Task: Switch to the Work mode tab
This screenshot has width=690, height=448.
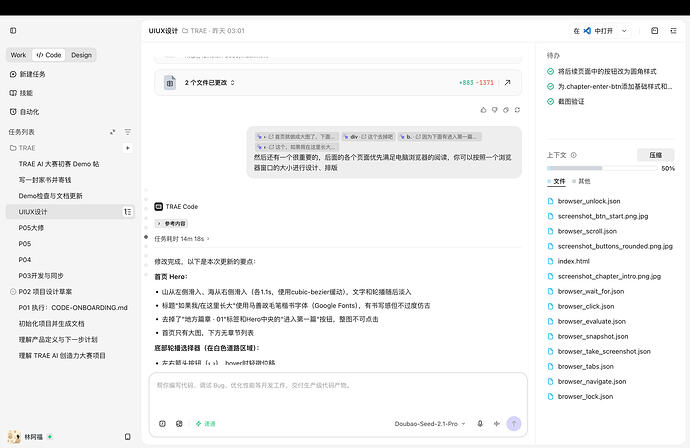Action: [18, 55]
